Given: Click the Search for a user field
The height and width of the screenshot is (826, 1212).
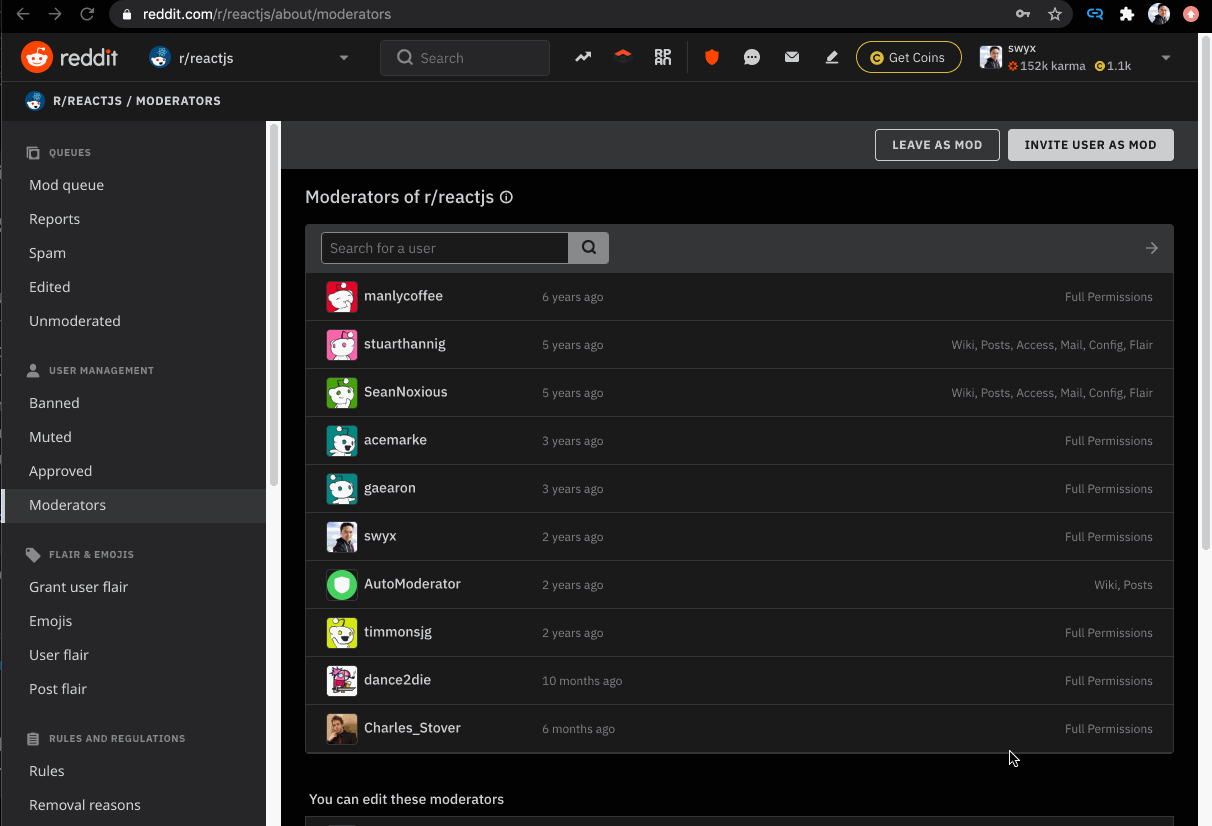Looking at the screenshot, I should (445, 248).
